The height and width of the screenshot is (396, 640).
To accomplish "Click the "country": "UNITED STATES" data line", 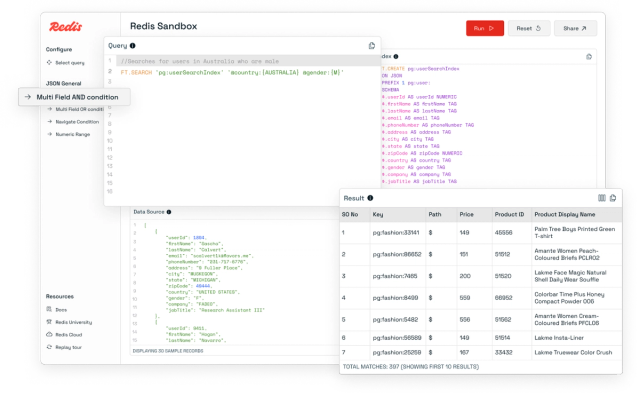I will tap(203, 292).
